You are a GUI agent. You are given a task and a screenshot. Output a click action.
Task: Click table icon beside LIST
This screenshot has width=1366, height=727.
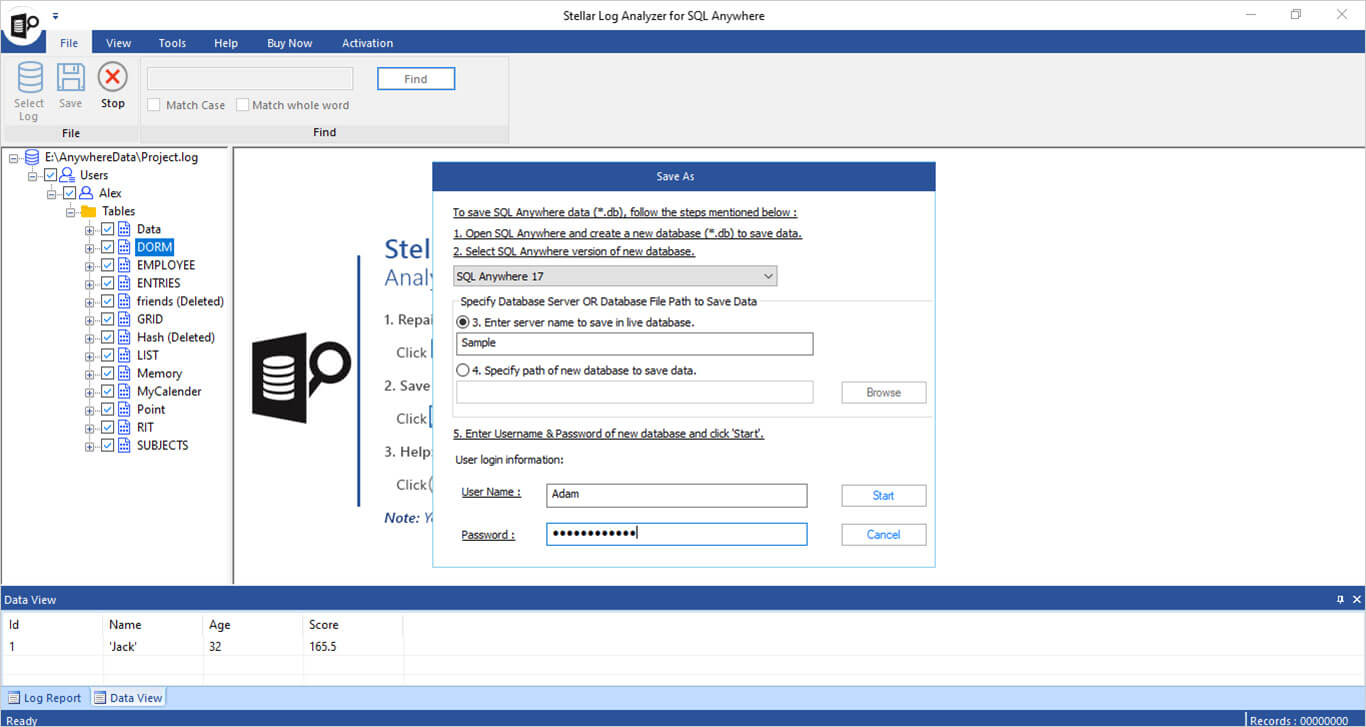(124, 355)
